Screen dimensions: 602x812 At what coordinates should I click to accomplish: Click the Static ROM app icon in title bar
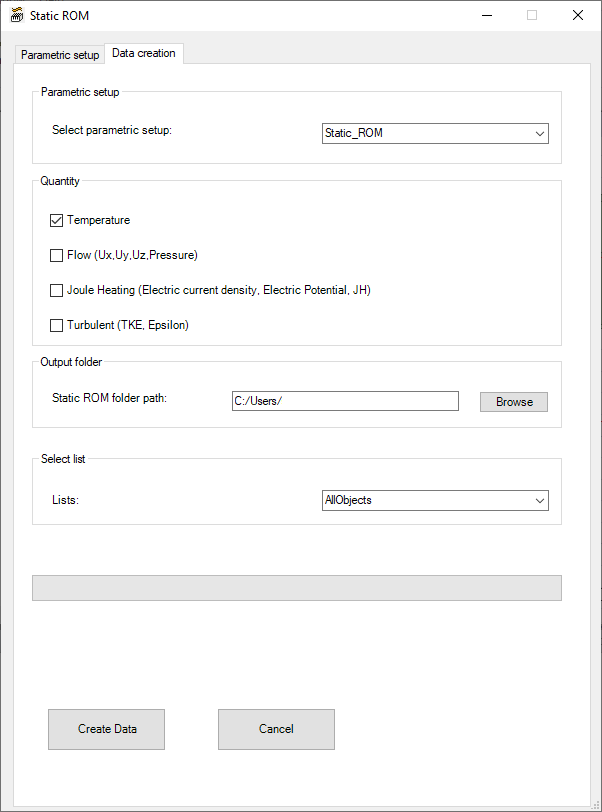pyautogui.click(x=17, y=15)
